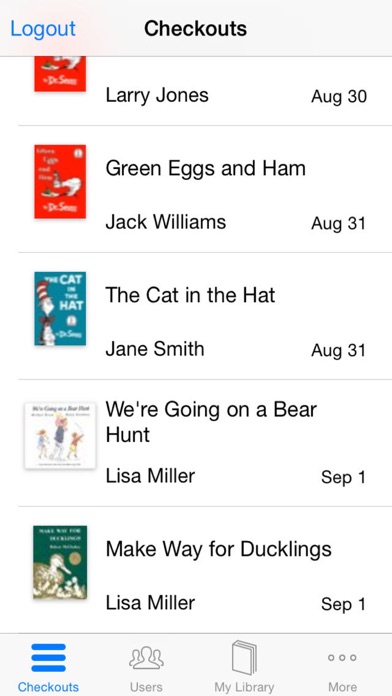
Task: Select the Green Eggs and Ham title
Action: click(206, 169)
